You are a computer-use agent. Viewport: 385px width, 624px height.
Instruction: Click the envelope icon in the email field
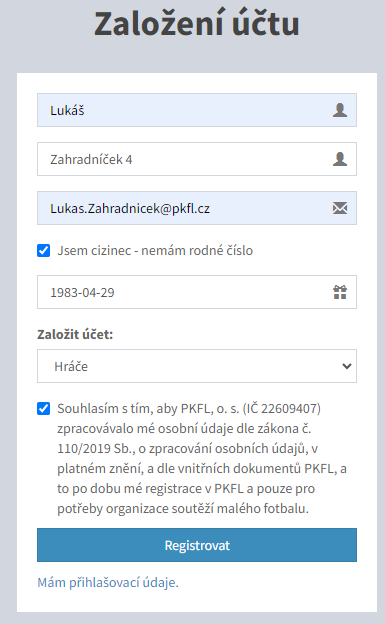click(x=340, y=208)
